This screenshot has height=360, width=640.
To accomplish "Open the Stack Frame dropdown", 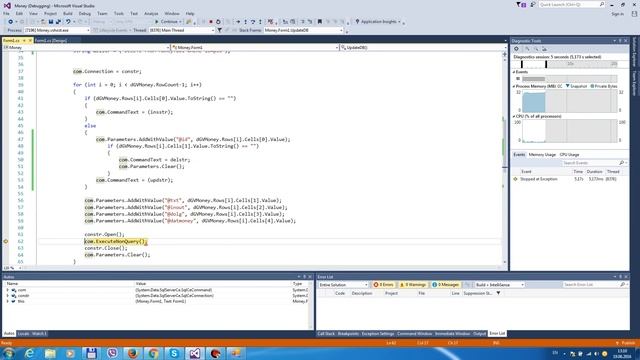I will [x=303, y=30].
